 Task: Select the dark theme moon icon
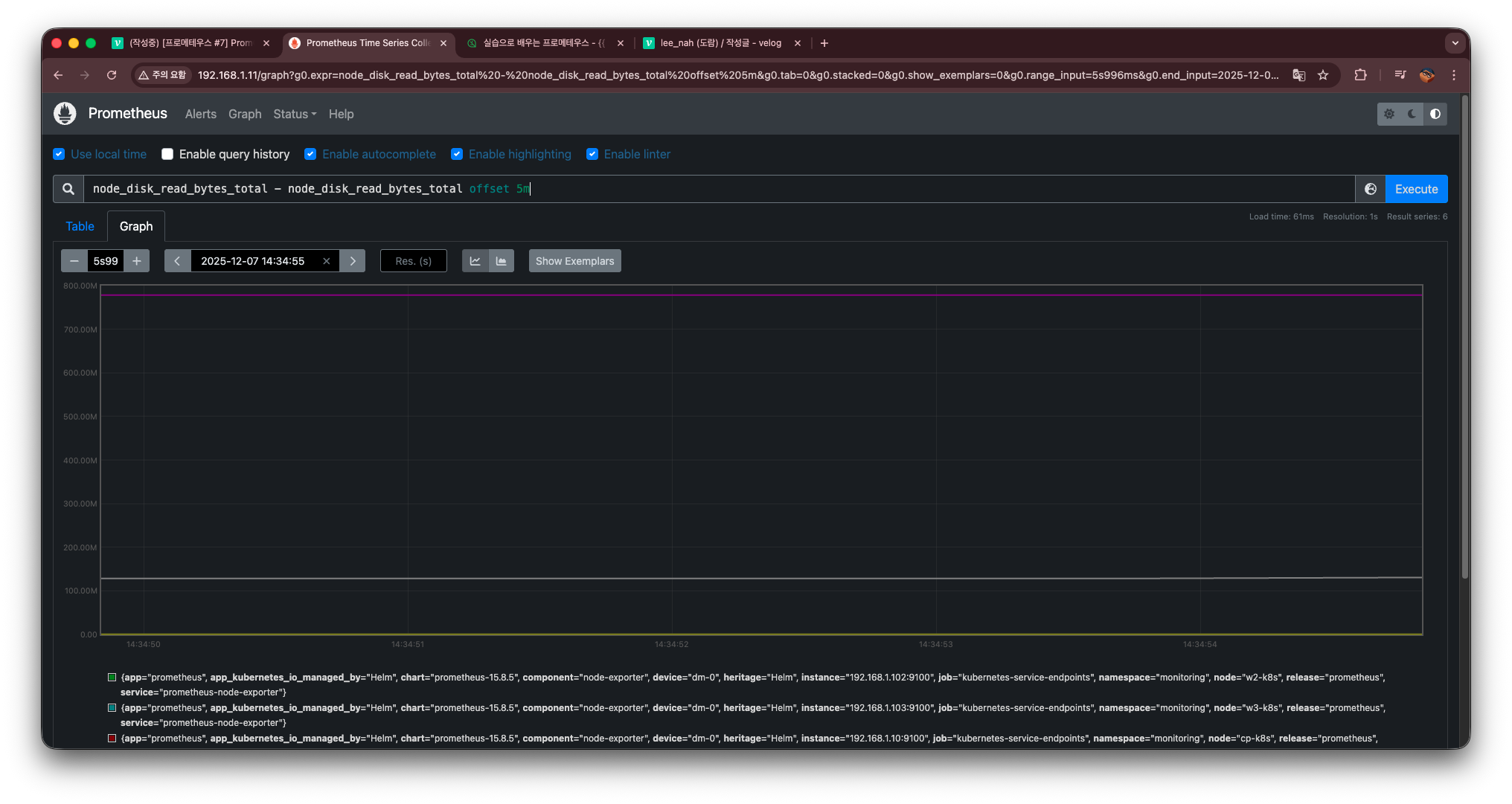(x=1412, y=114)
